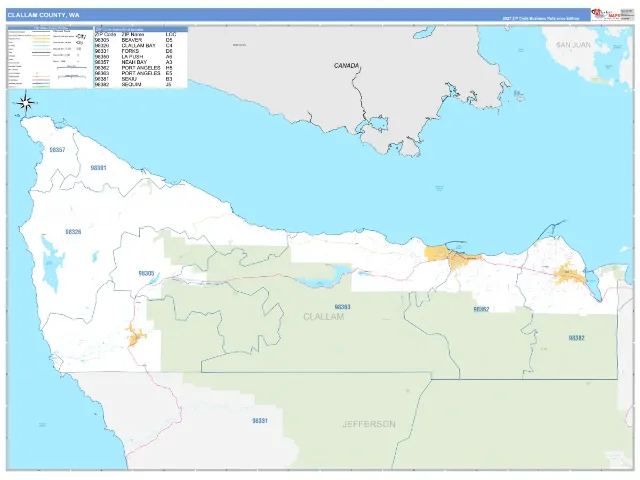Click the ZIP Code column header
640x480 pixels.
[105, 35]
